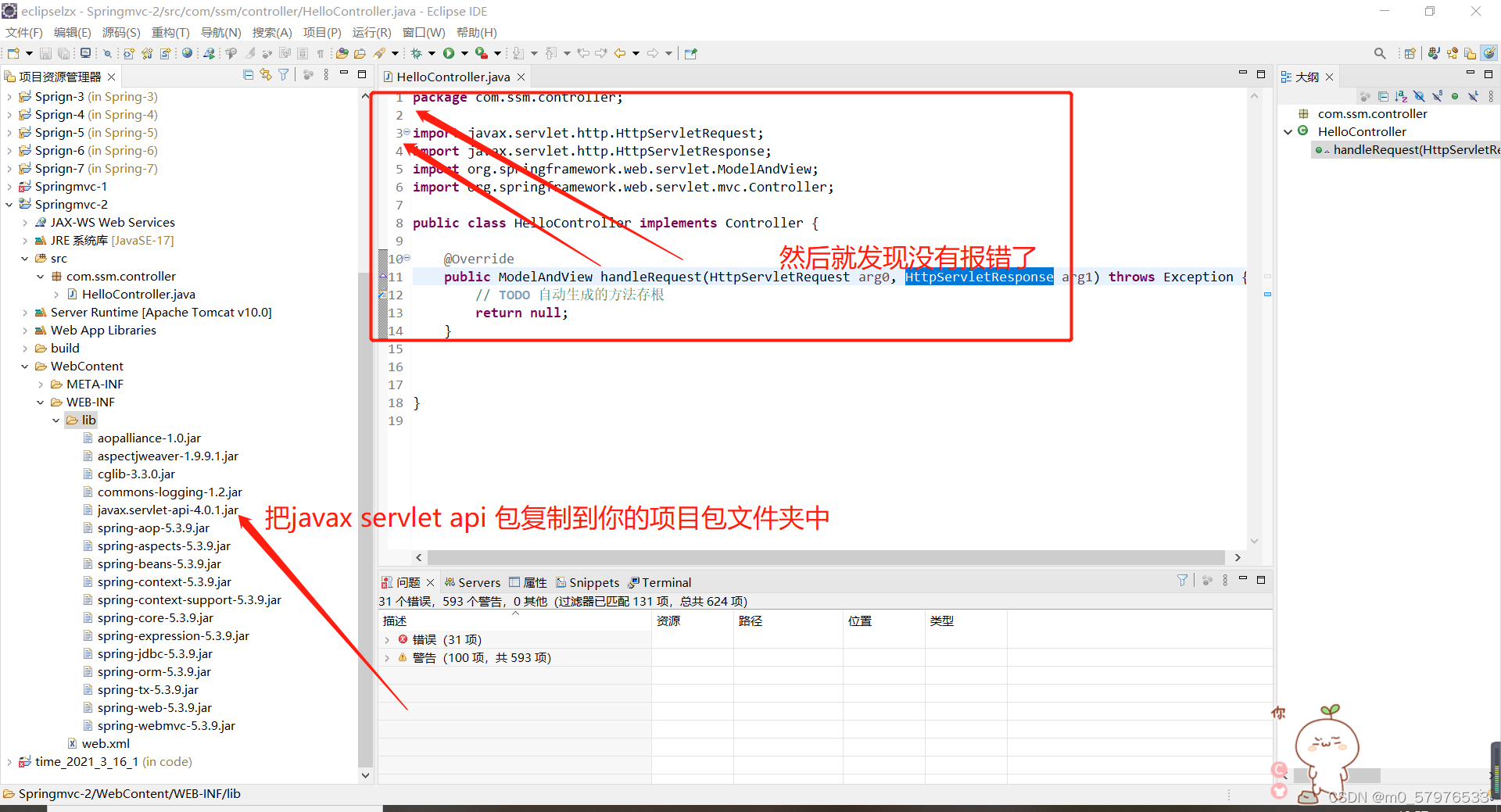Screen dimensions: 1501x812
Task: Collapse the lib folder
Action: [x=56, y=420]
